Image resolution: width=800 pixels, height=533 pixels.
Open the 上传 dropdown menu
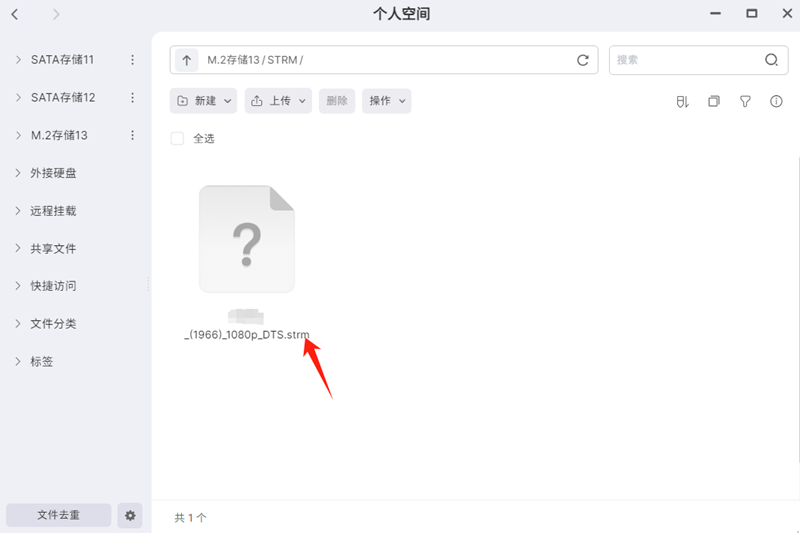click(x=278, y=101)
